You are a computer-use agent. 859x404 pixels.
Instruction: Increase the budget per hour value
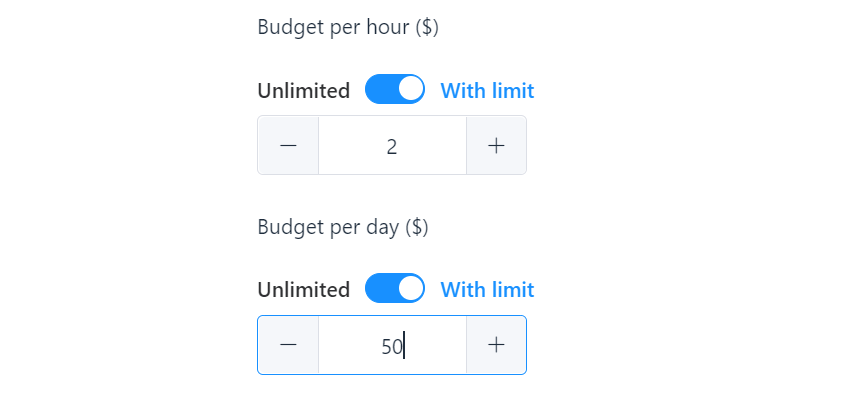coord(496,146)
